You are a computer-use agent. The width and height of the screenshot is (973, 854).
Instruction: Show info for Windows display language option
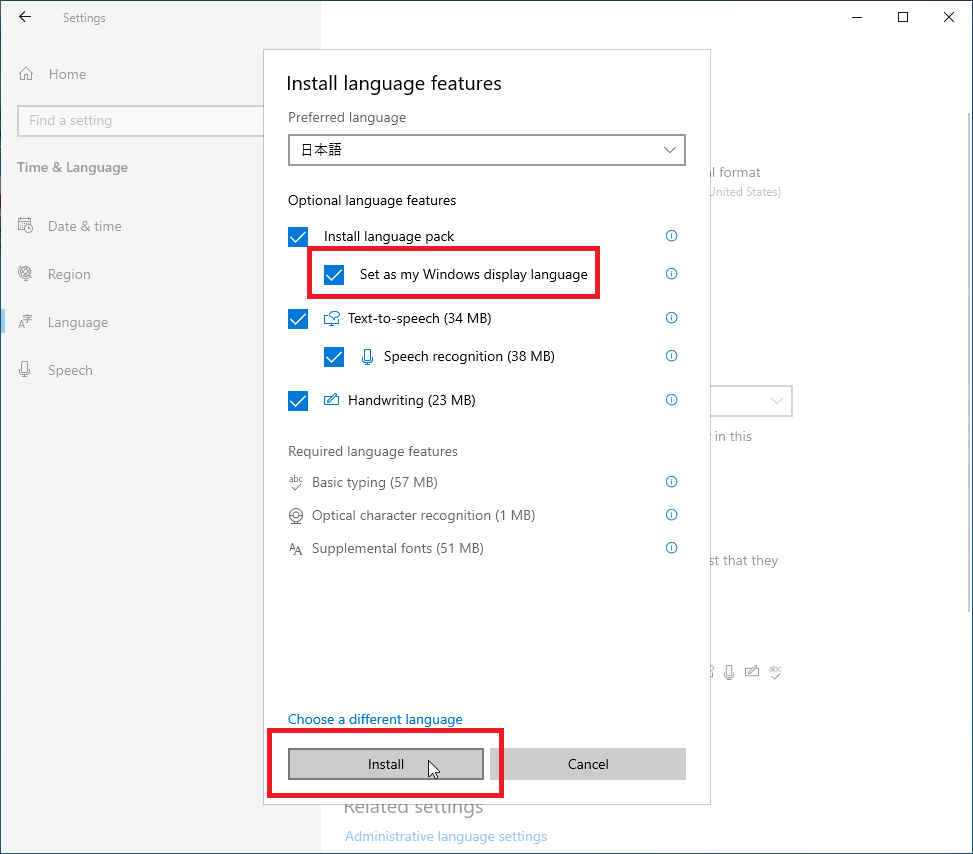[671, 274]
